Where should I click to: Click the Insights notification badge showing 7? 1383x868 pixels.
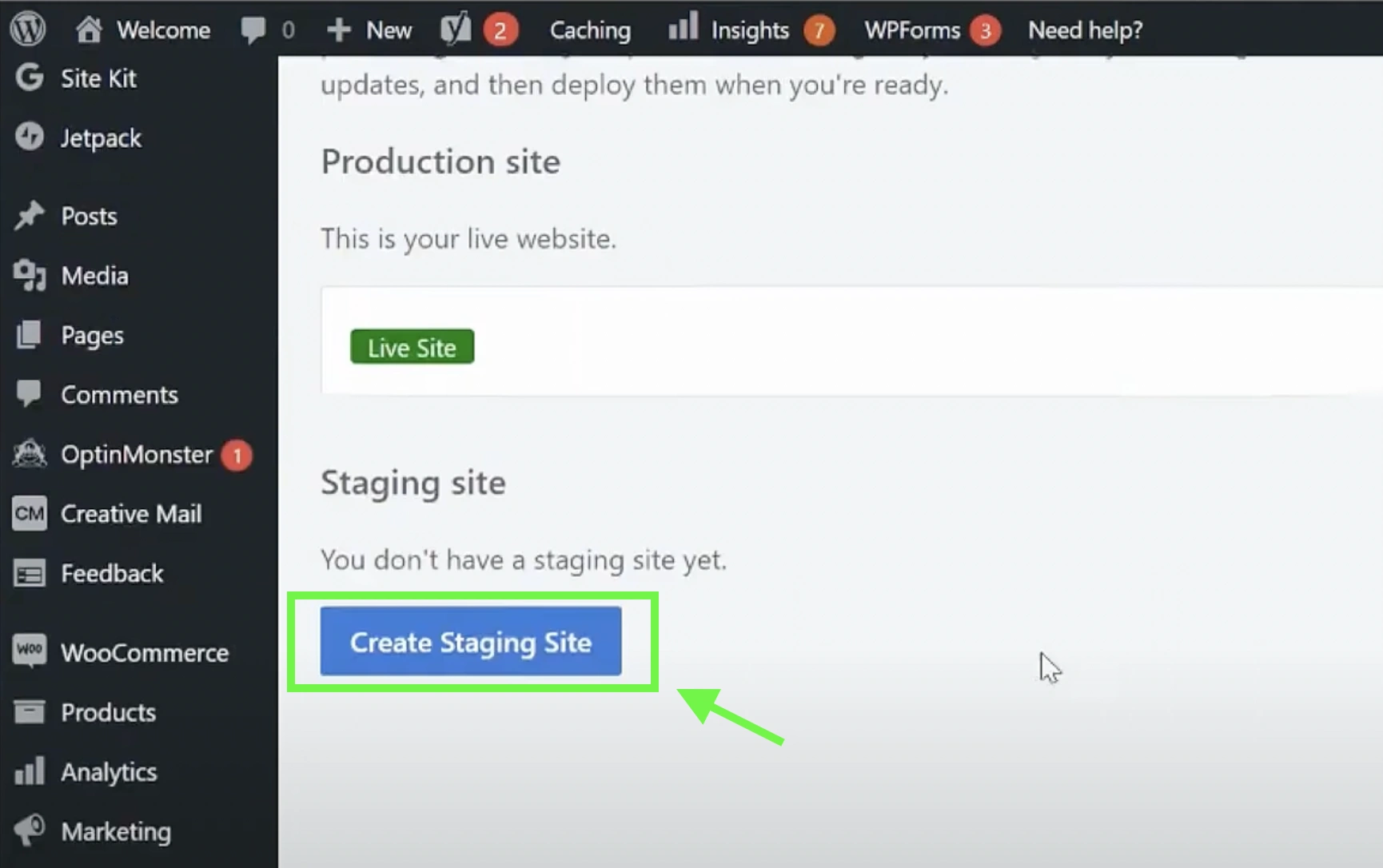pos(819,30)
